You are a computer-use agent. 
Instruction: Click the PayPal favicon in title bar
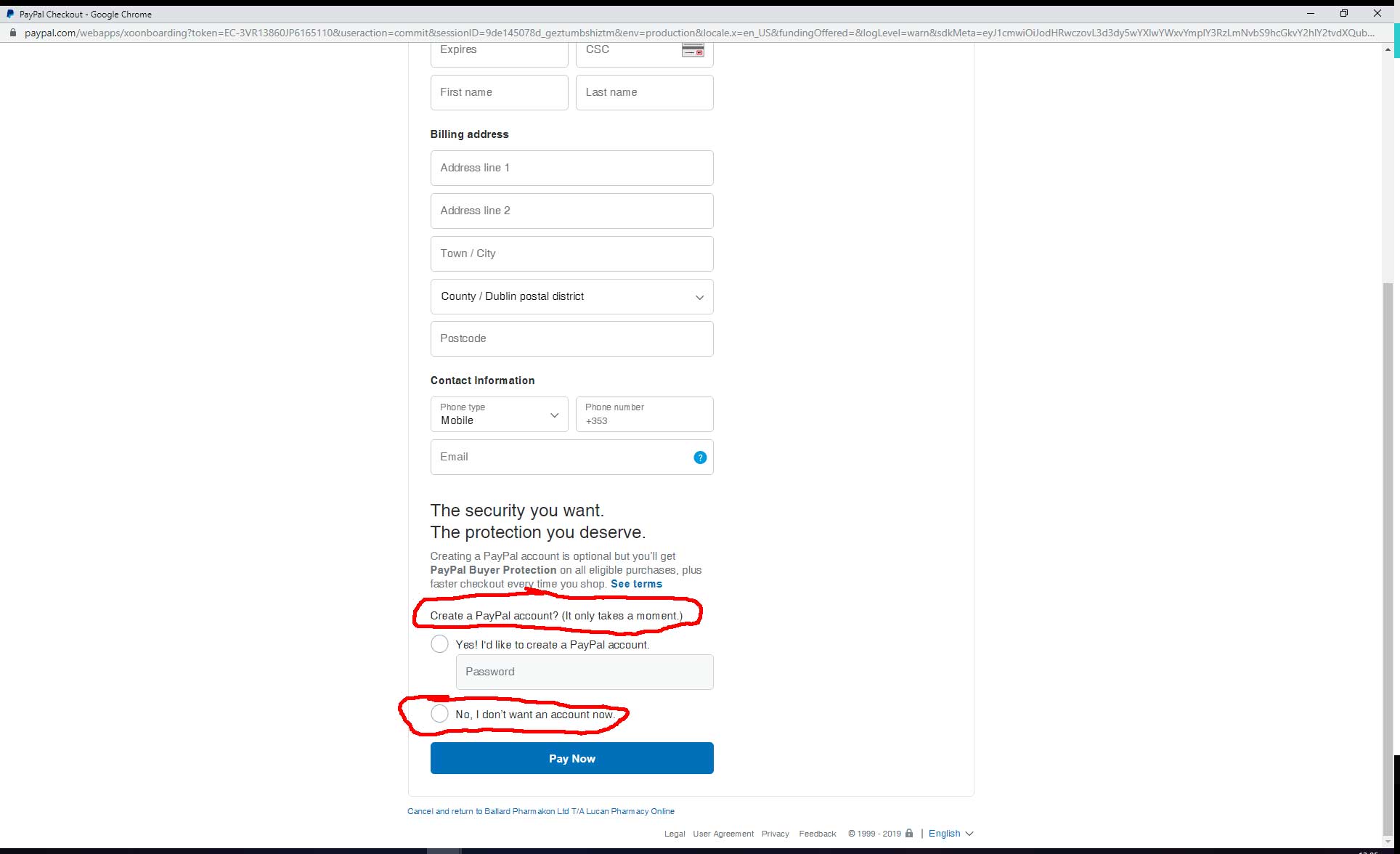pyautogui.click(x=10, y=14)
